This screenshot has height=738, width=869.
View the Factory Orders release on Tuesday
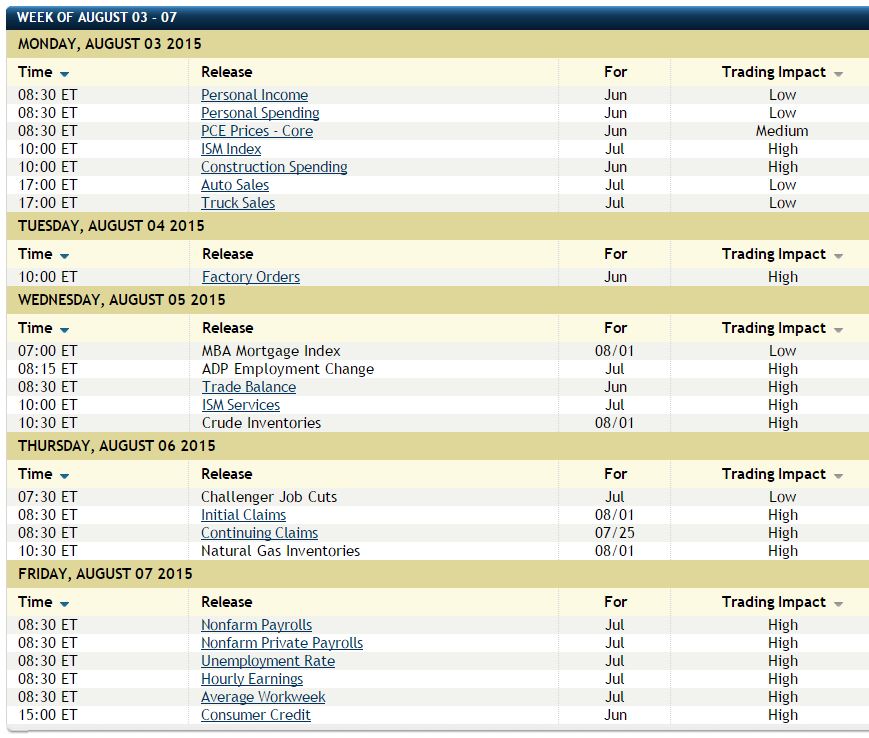[250, 277]
